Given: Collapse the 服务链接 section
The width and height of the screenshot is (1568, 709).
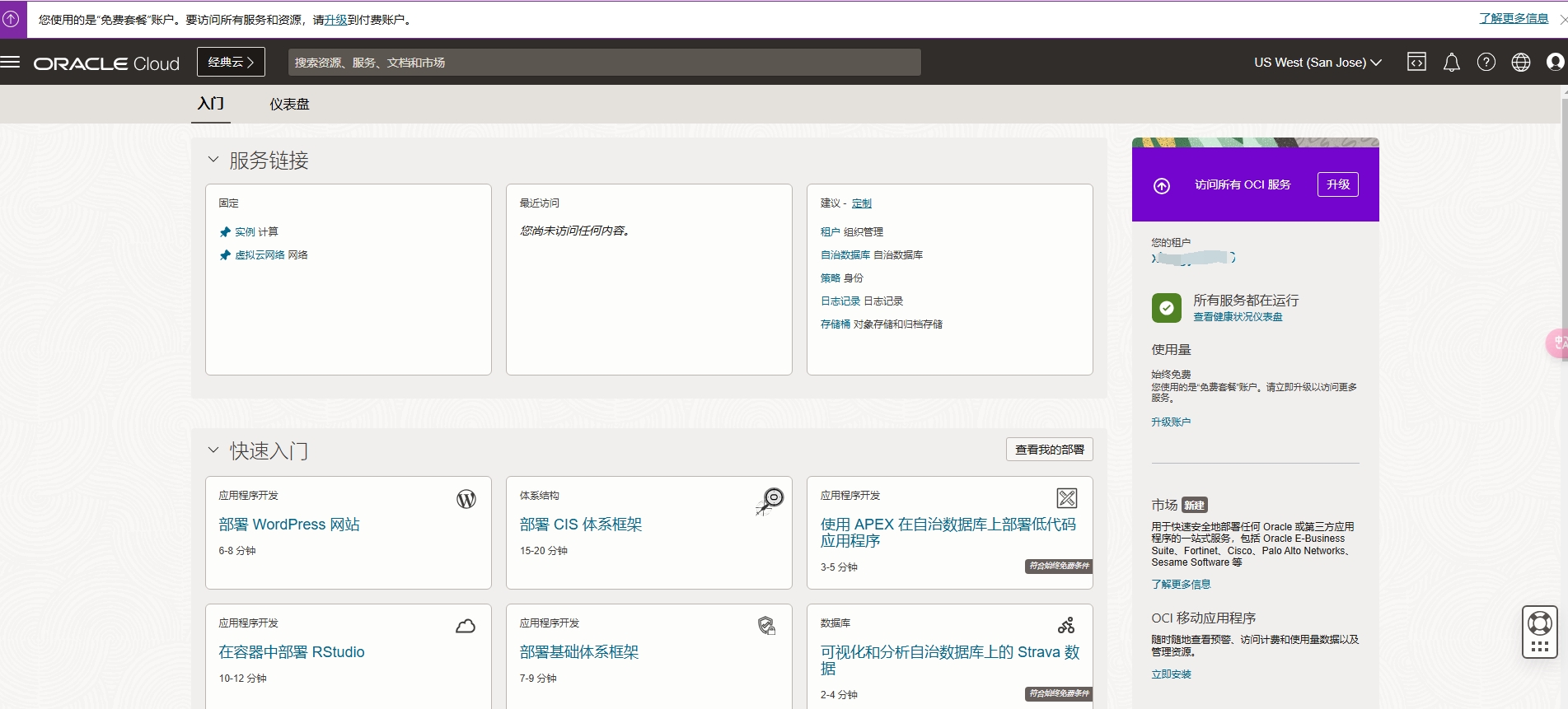Looking at the screenshot, I should 213,160.
